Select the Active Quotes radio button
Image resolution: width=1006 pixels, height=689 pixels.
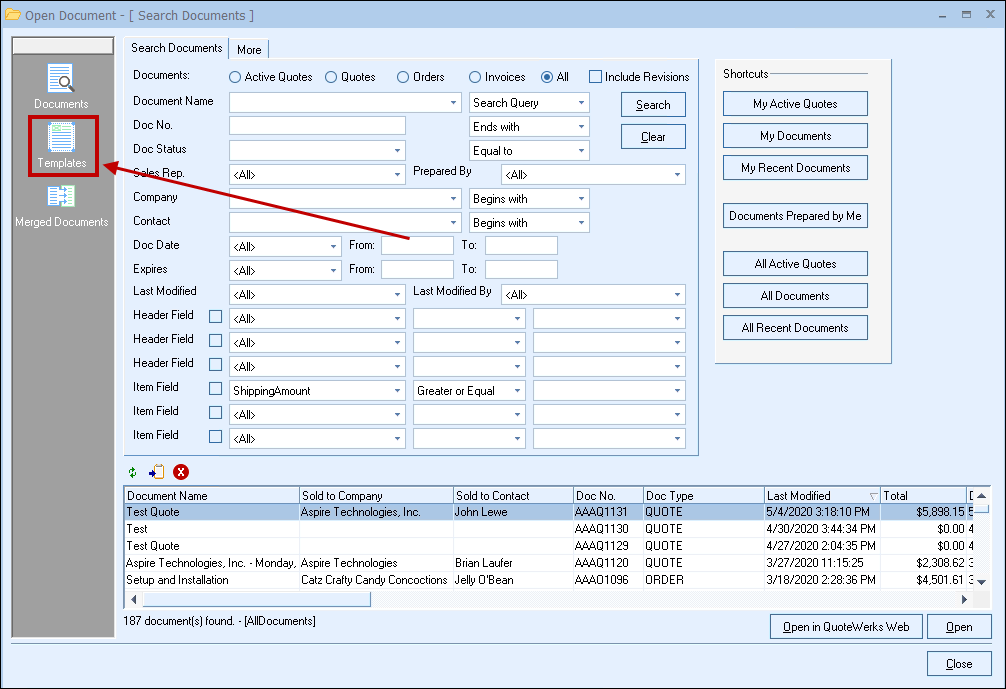pyautogui.click(x=235, y=77)
